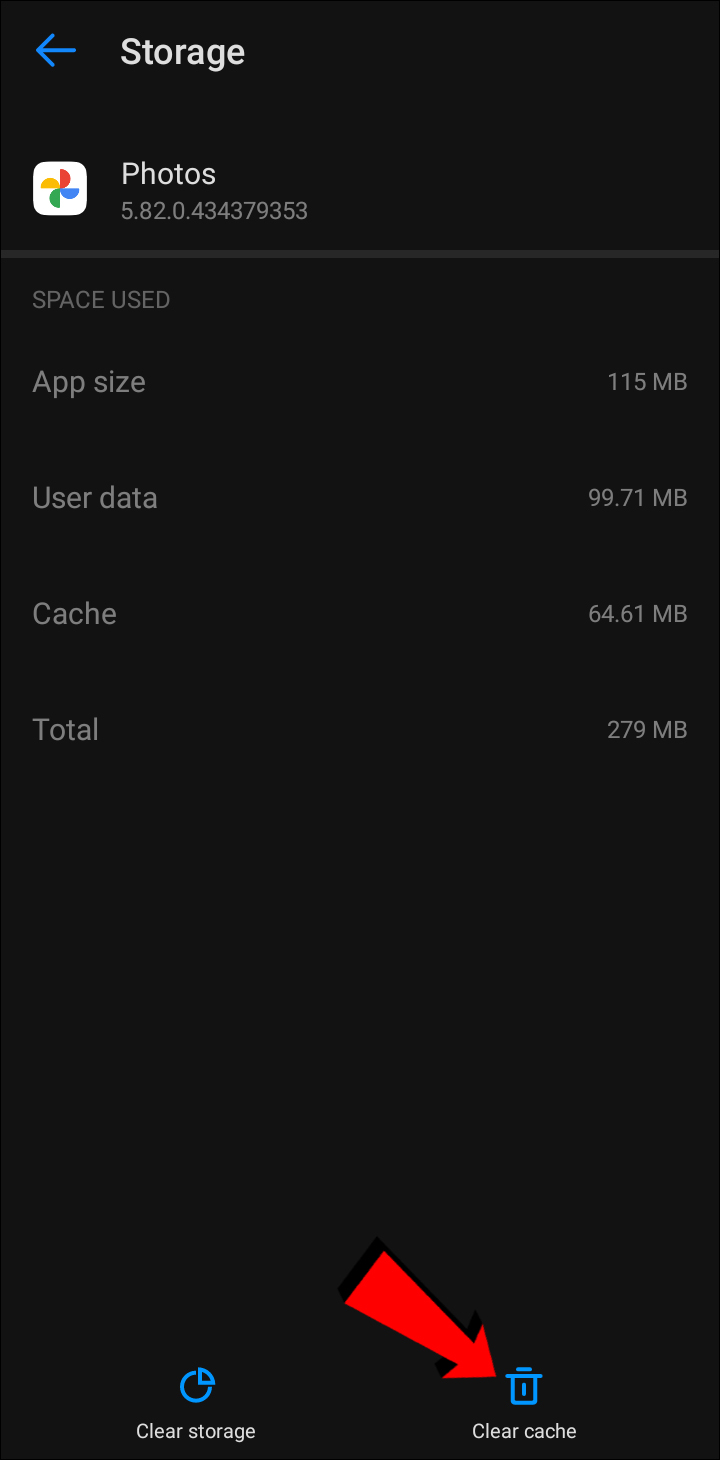
Task: Tap the back arrow icon
Action: coord(56,51)
